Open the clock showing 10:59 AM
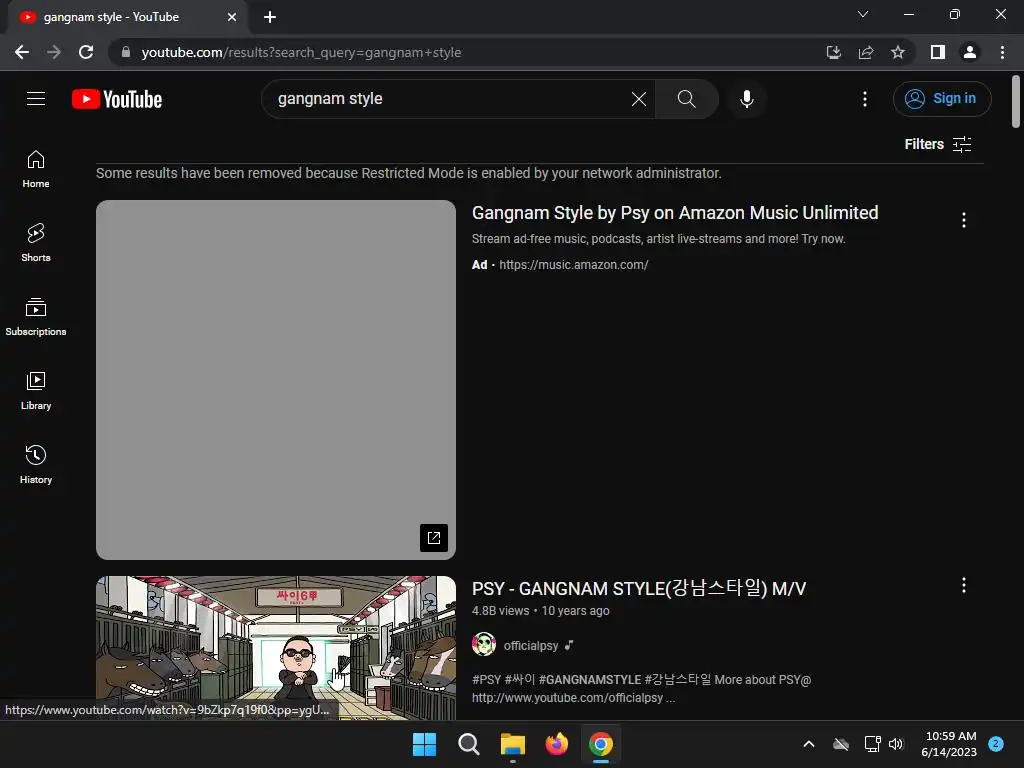The height and width of the screenshot is (768, 1024). tap(949, 744)
